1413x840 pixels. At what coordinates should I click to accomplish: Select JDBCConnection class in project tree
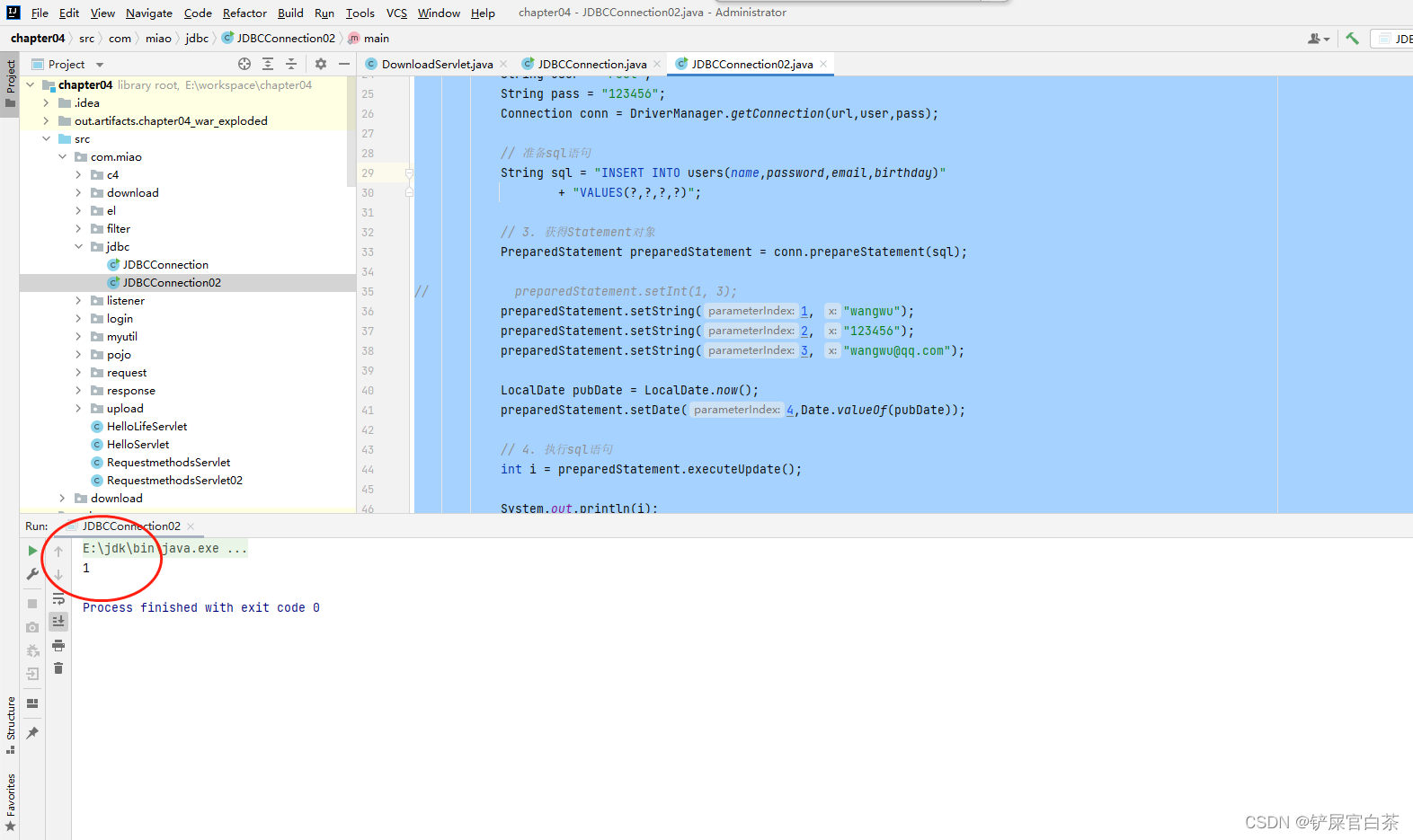pyautogui.click(x=165, y=264)
